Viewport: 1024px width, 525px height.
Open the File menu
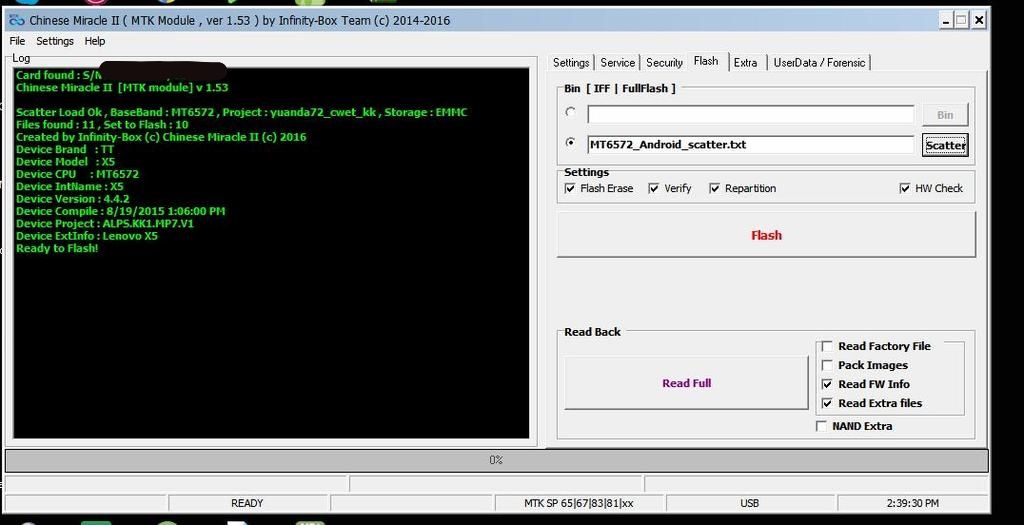(17, 41)
